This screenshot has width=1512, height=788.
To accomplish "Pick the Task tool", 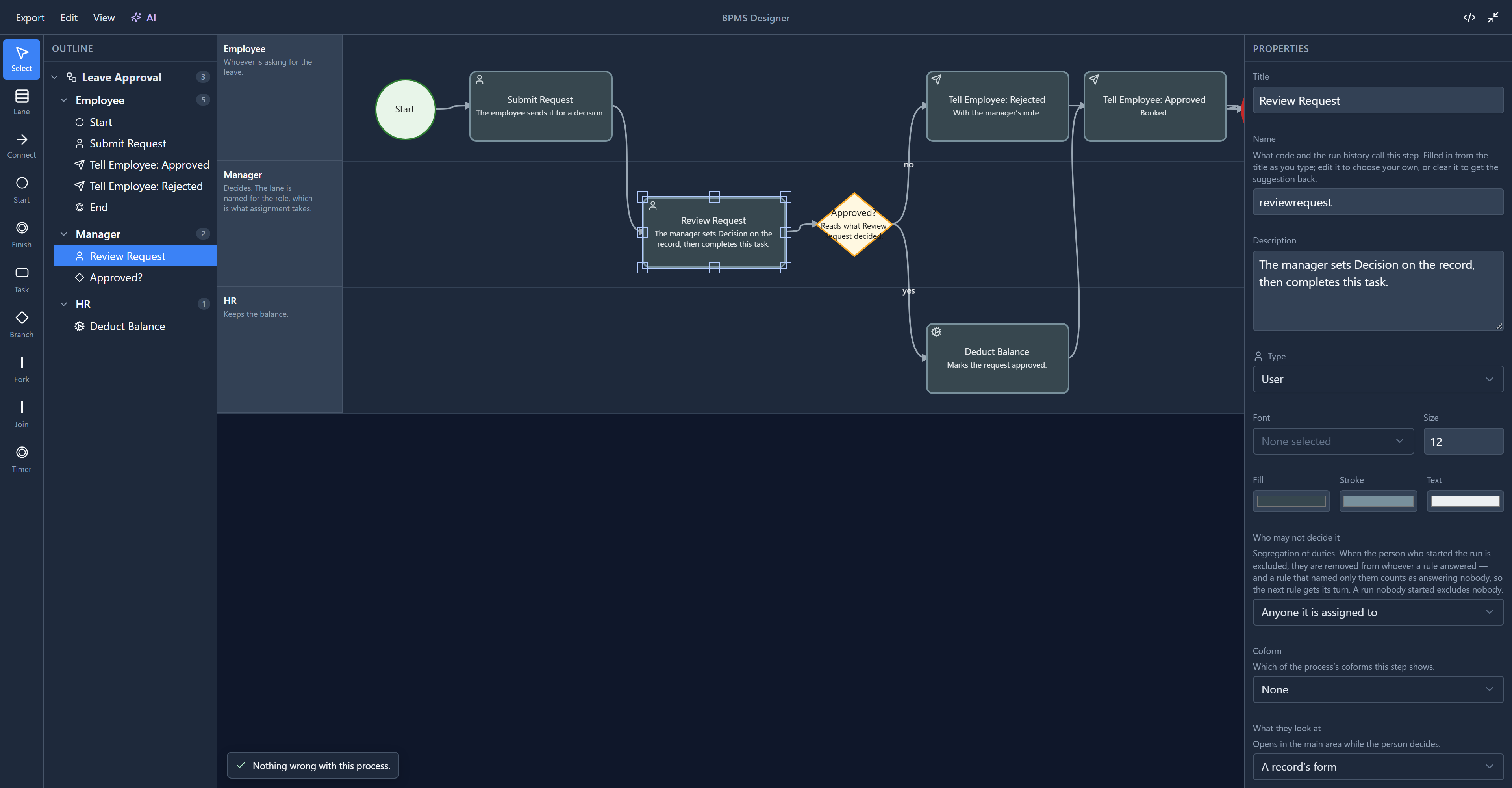I will click(22, 280).
